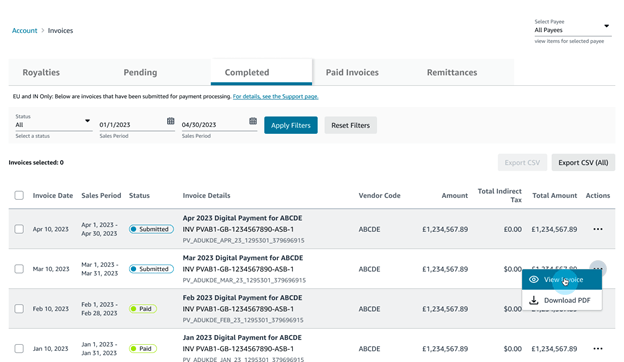
Task: Open actions menu for Jan 10, 2023 invoice
Action: tap(598, 348)
